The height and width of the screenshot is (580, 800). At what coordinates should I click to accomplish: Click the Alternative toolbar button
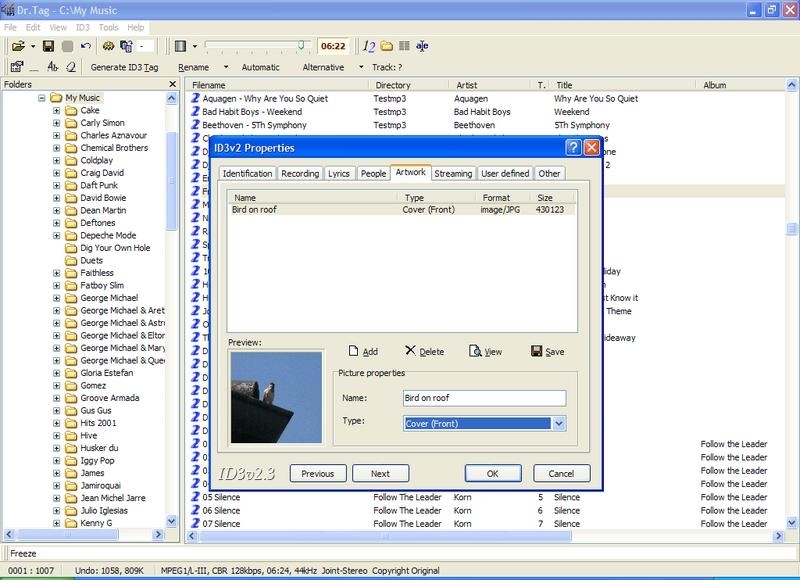point(323,67)
